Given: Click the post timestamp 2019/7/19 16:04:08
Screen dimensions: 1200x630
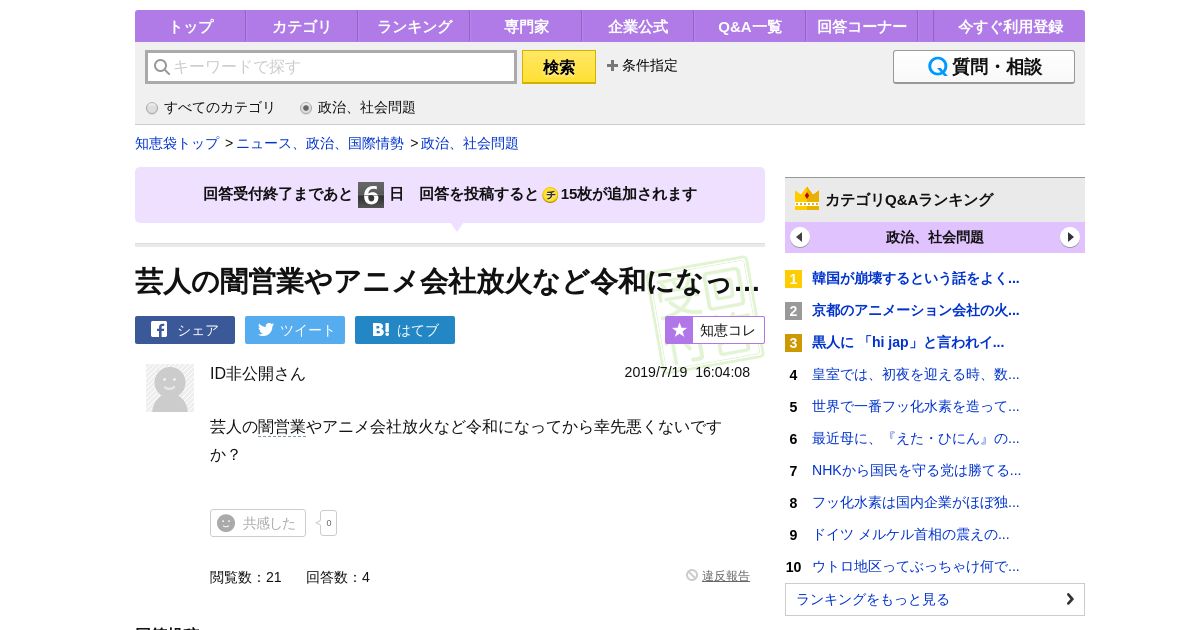Looking at the screenshot, I should [x=687, y=372].
